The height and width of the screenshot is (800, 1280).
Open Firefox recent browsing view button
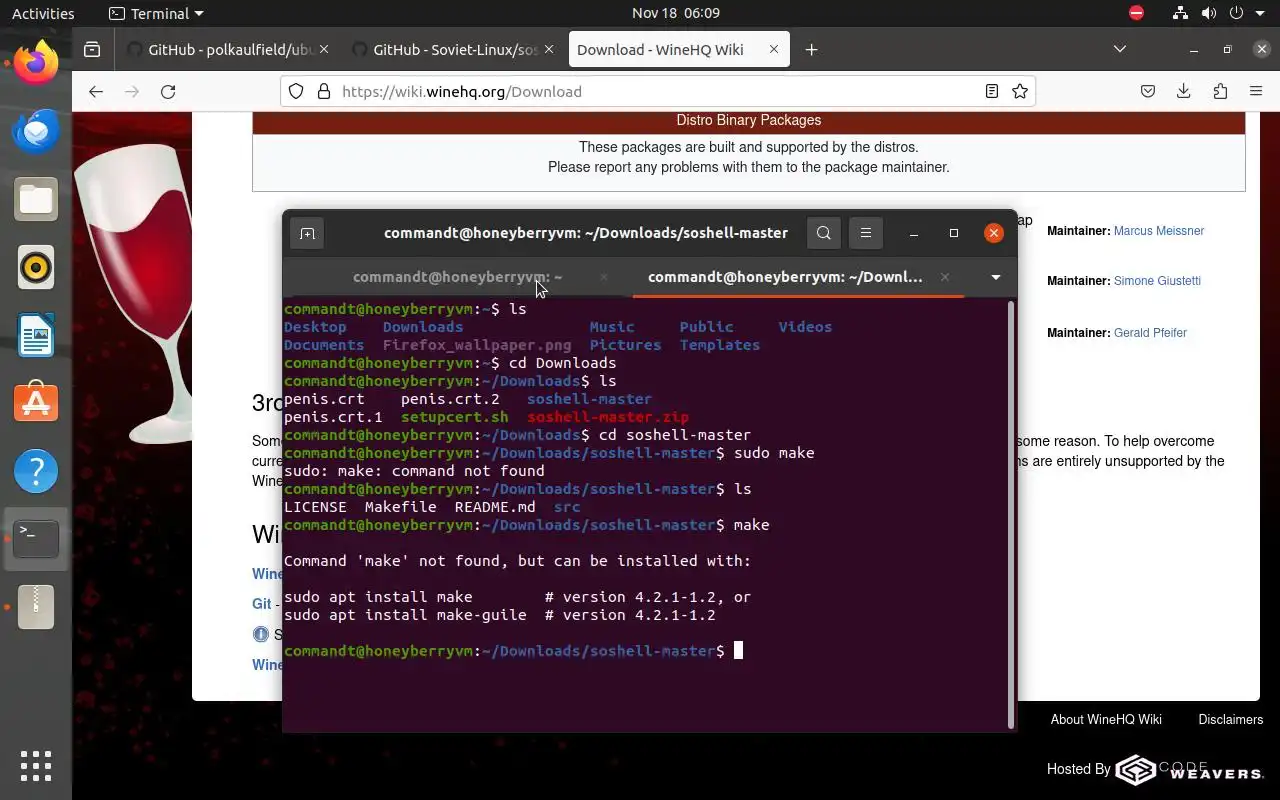pos(92,49)
